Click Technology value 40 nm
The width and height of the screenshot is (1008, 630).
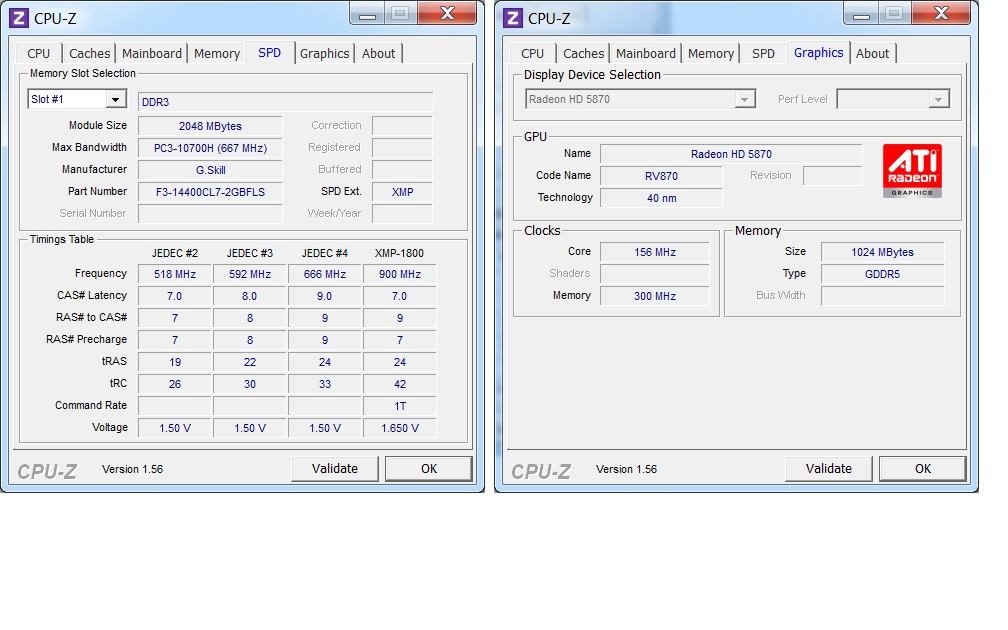tap(661, 198)
